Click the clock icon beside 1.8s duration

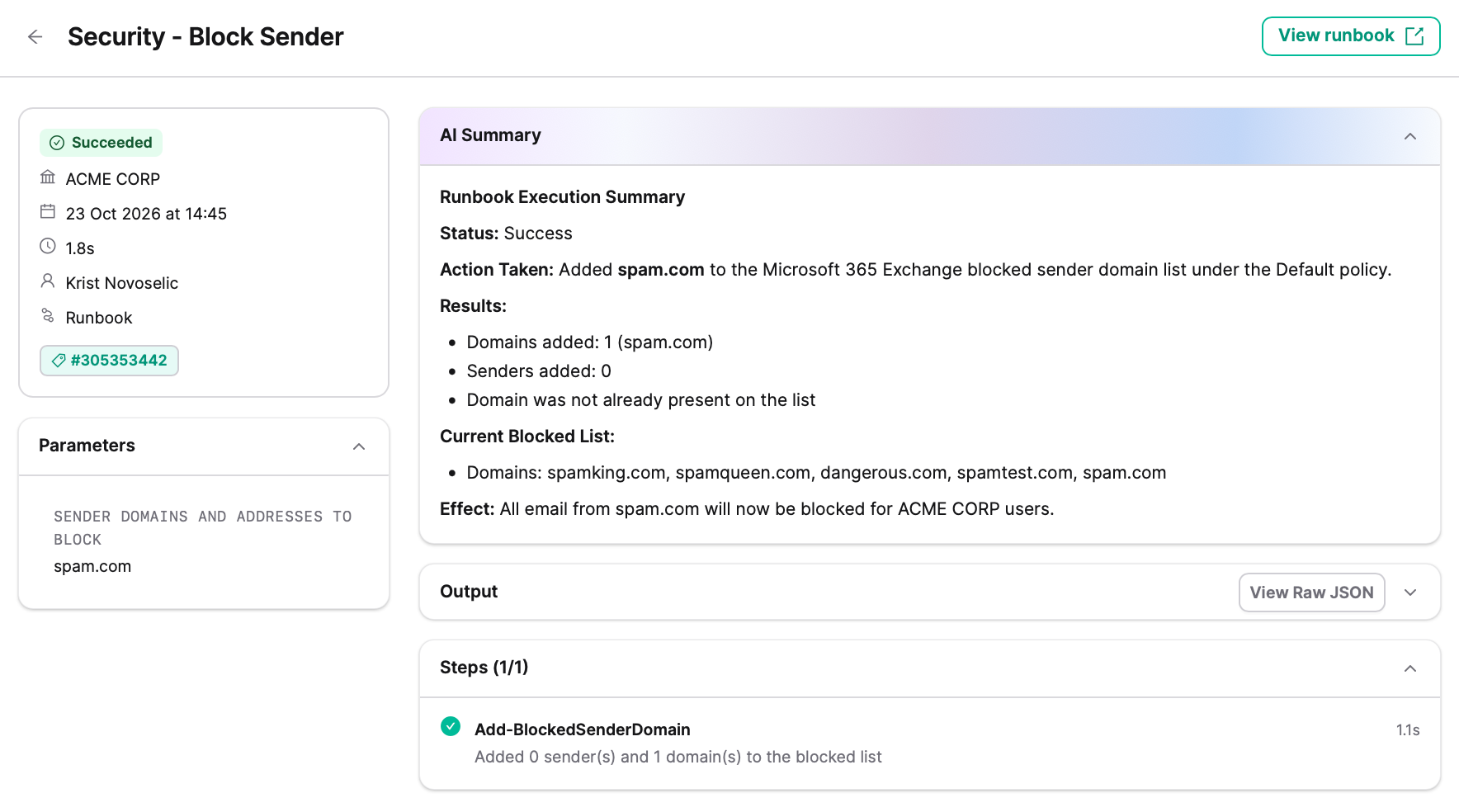[48, 246]
